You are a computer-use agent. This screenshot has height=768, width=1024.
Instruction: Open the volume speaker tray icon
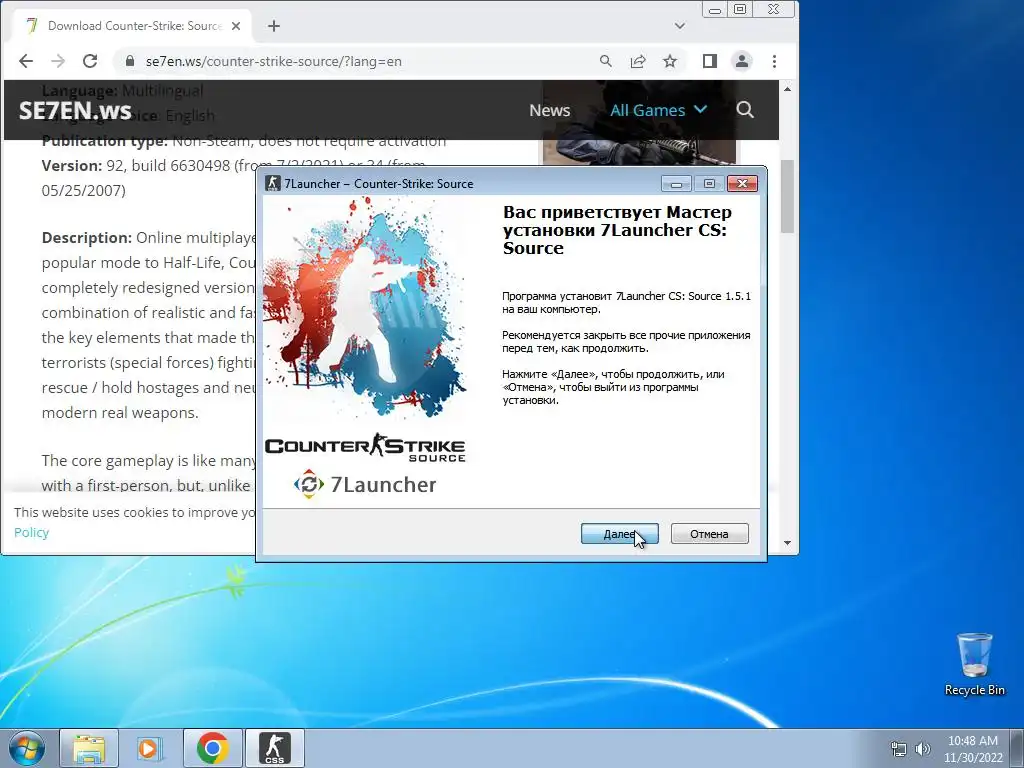point(923,749)
